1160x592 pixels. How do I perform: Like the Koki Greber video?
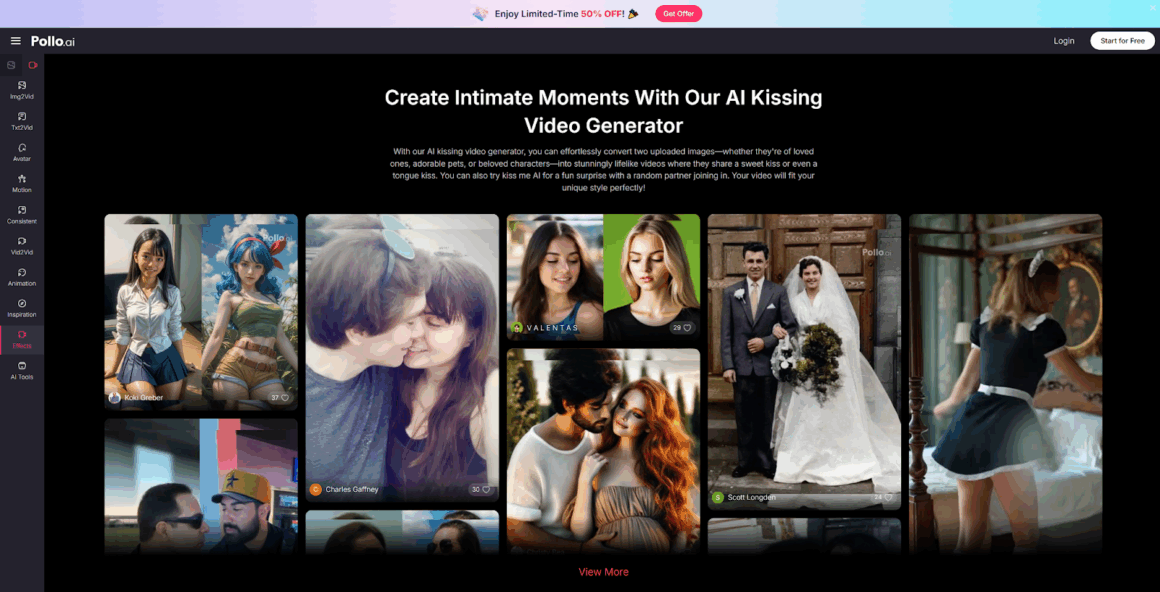click(285, 398)
